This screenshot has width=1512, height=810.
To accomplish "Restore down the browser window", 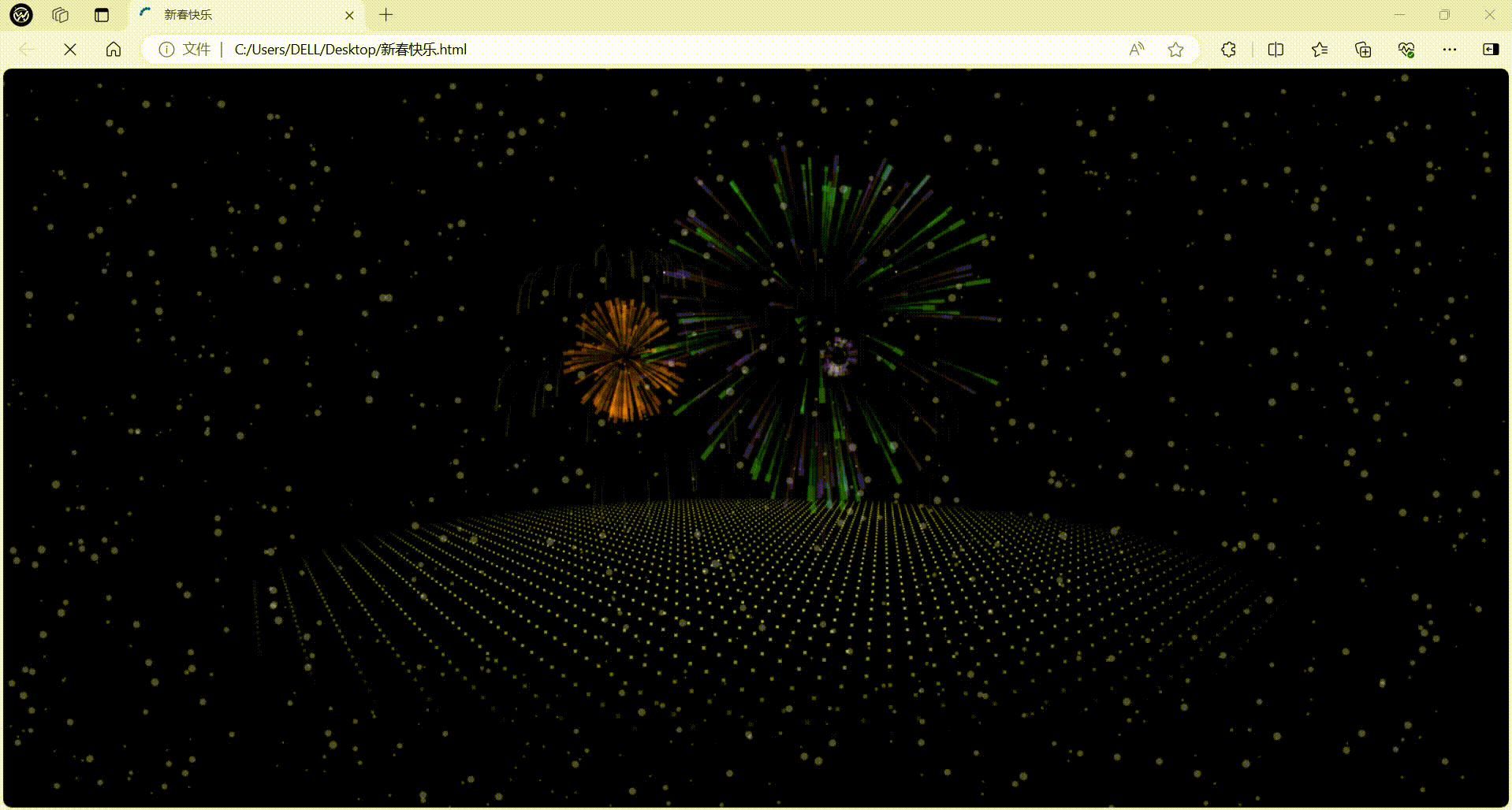I will (x=1444, y=14).
